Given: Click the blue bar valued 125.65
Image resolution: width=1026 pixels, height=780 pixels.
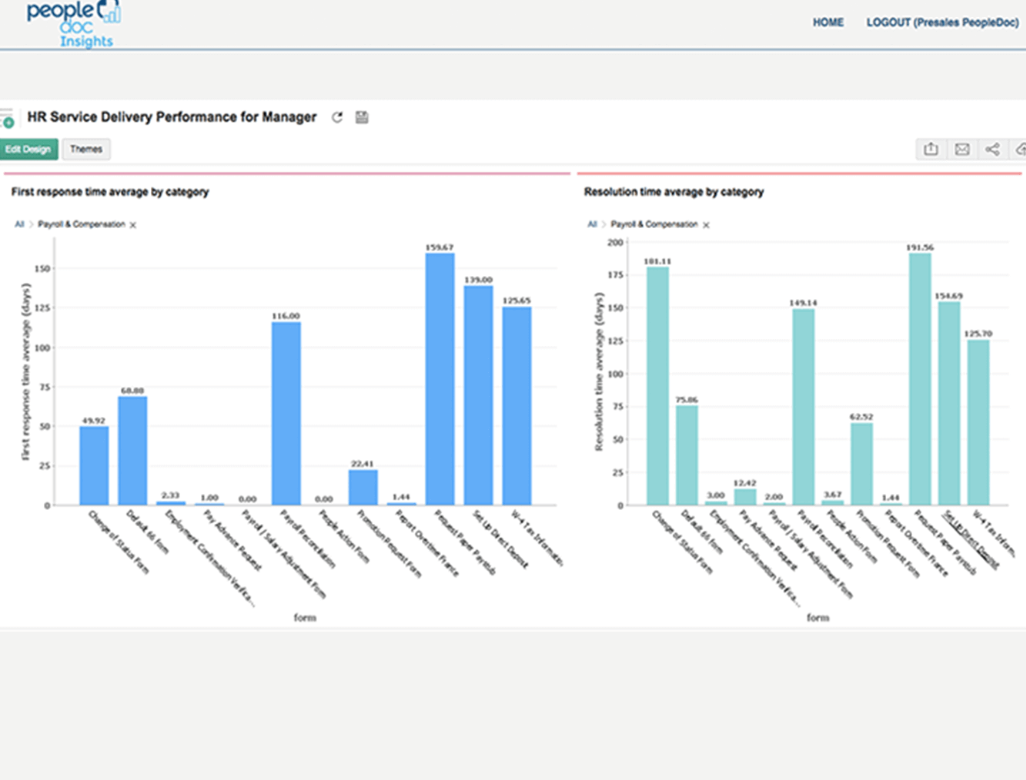Looking at the screenshot, I should 517,406.
